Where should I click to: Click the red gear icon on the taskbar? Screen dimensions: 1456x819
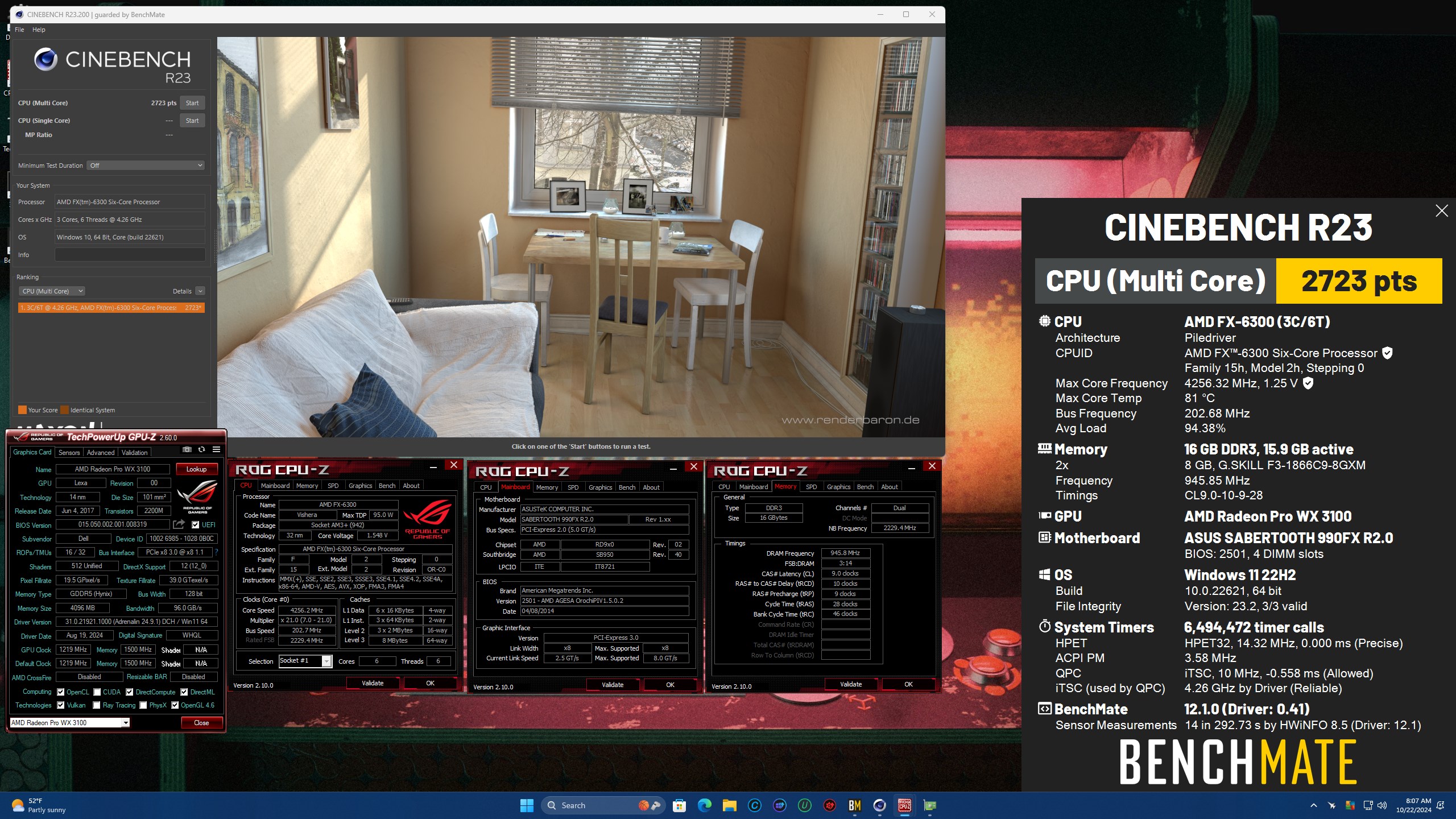[x=829, y=805]
